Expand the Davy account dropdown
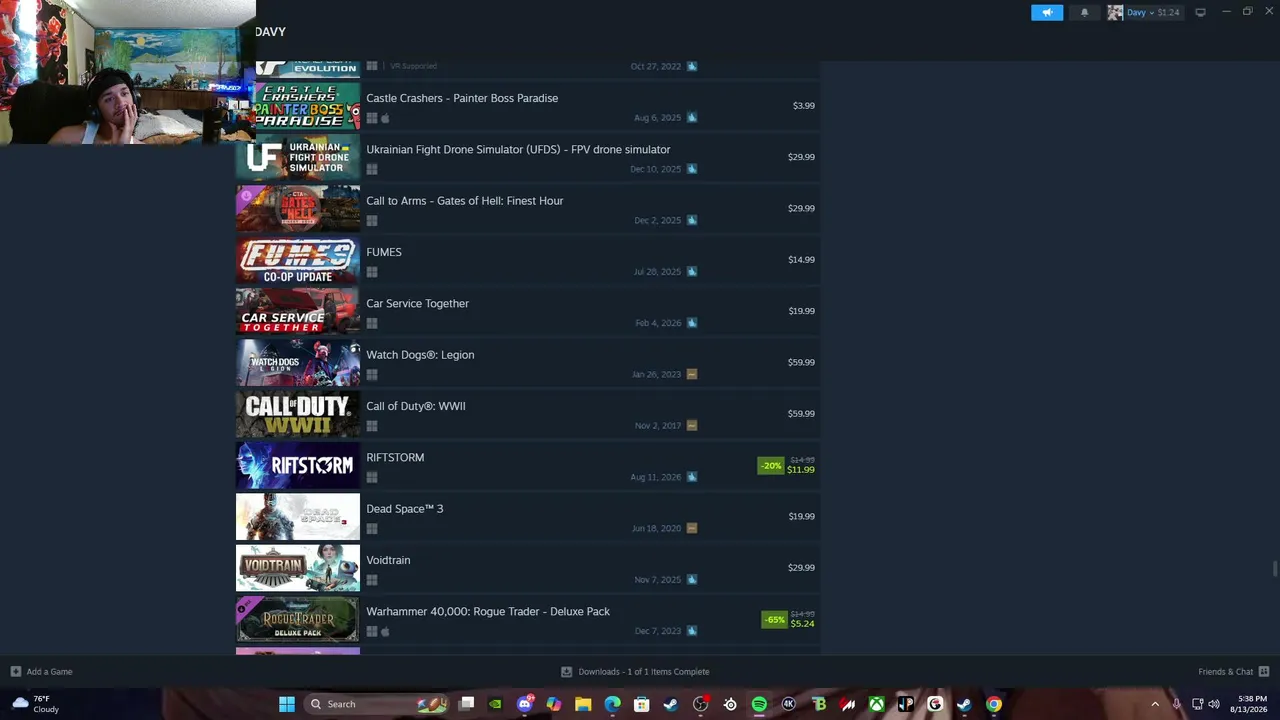 tap(1153, 12)
